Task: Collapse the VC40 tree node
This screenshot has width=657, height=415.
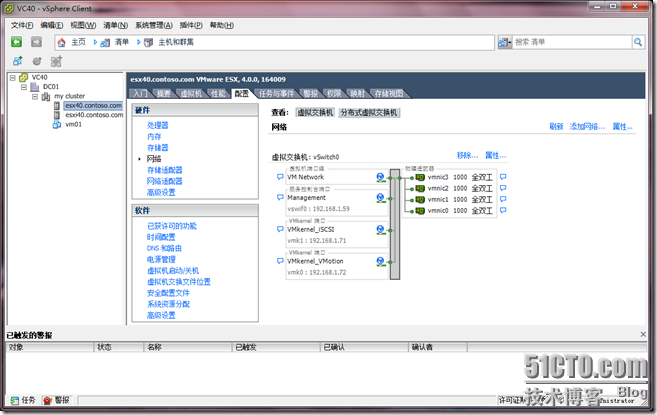Action: pos(13,78)
